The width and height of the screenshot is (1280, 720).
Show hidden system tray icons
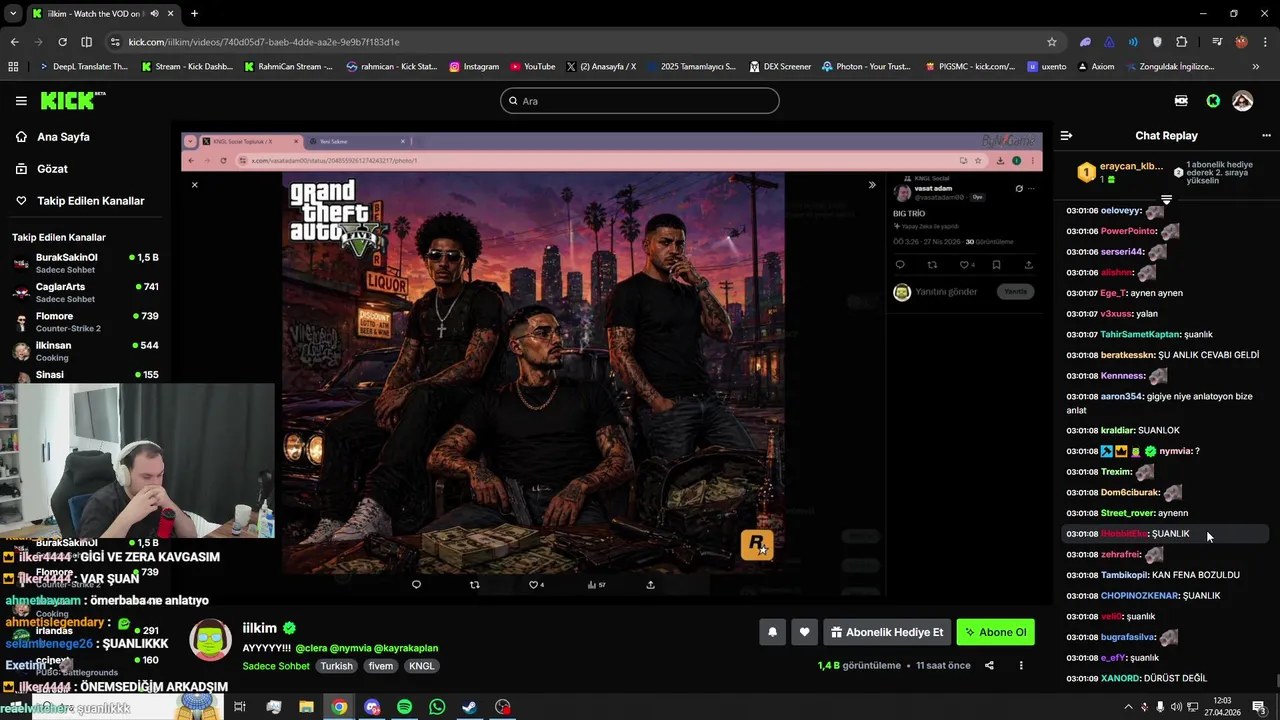click(x=1129, y=707)
